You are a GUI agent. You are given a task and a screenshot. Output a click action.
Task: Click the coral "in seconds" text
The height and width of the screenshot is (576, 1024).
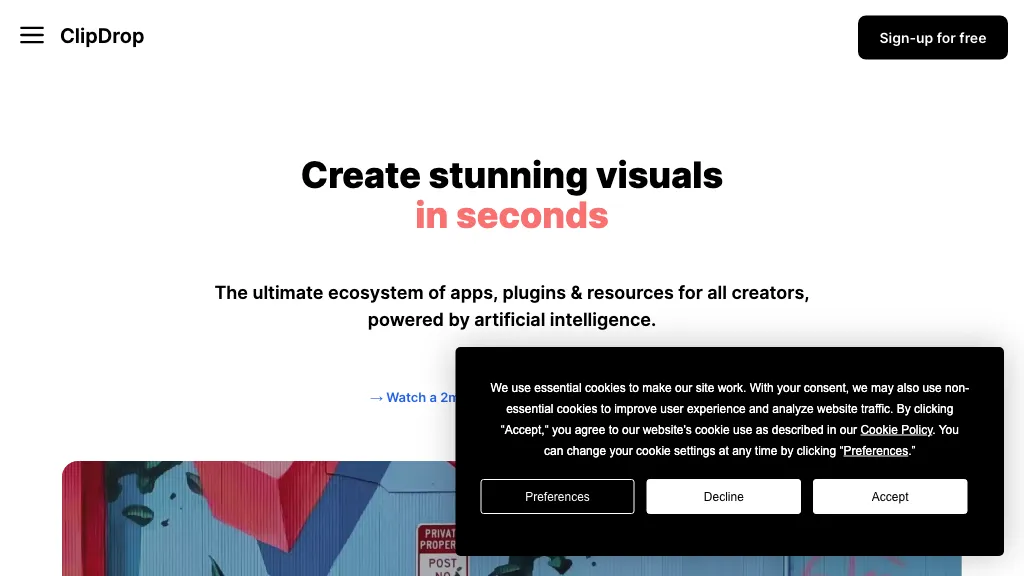pos(512,215)
